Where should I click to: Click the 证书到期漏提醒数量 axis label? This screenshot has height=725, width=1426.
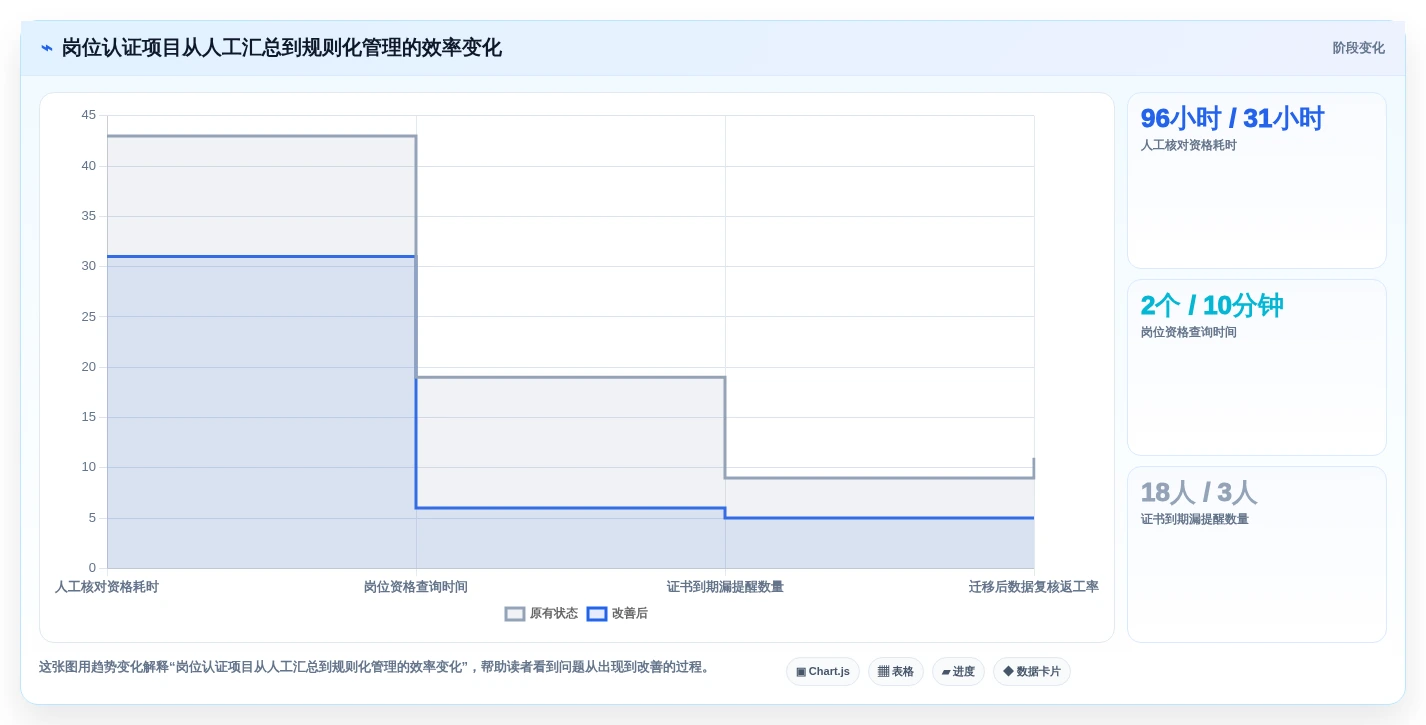(x=725, y=587)
